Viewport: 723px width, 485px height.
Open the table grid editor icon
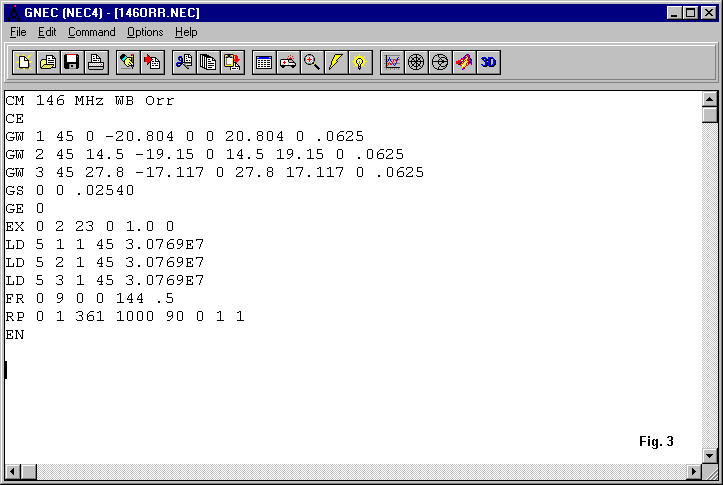click(x=264, y=62)
